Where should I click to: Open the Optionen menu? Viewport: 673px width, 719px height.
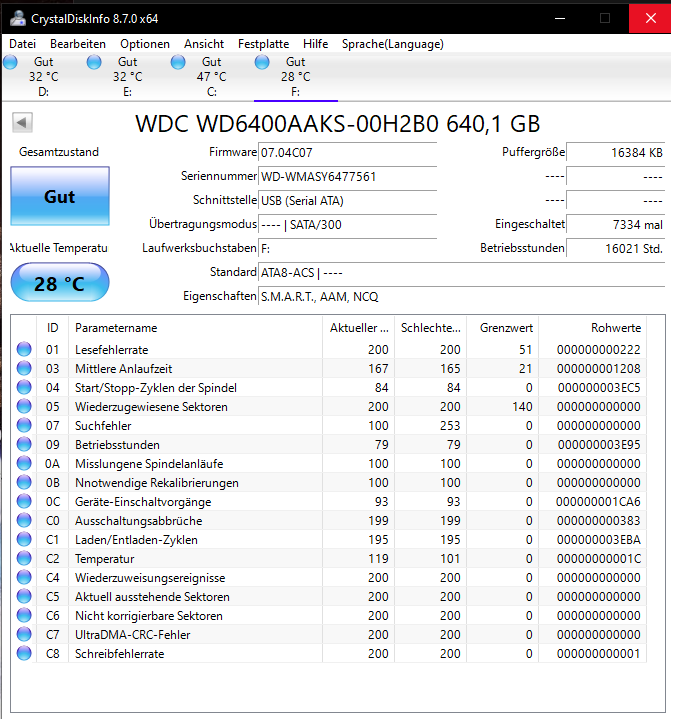pyautogui.click(x=145, y=44)
